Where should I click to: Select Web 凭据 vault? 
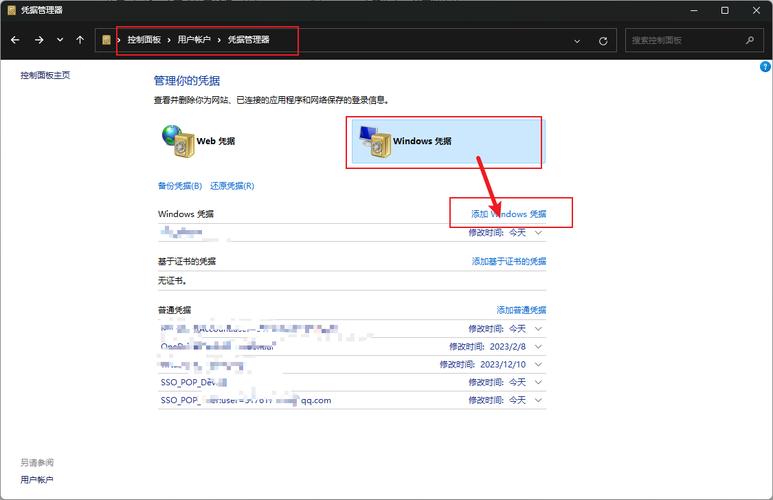pyautogui.click(x=199, y=141)
